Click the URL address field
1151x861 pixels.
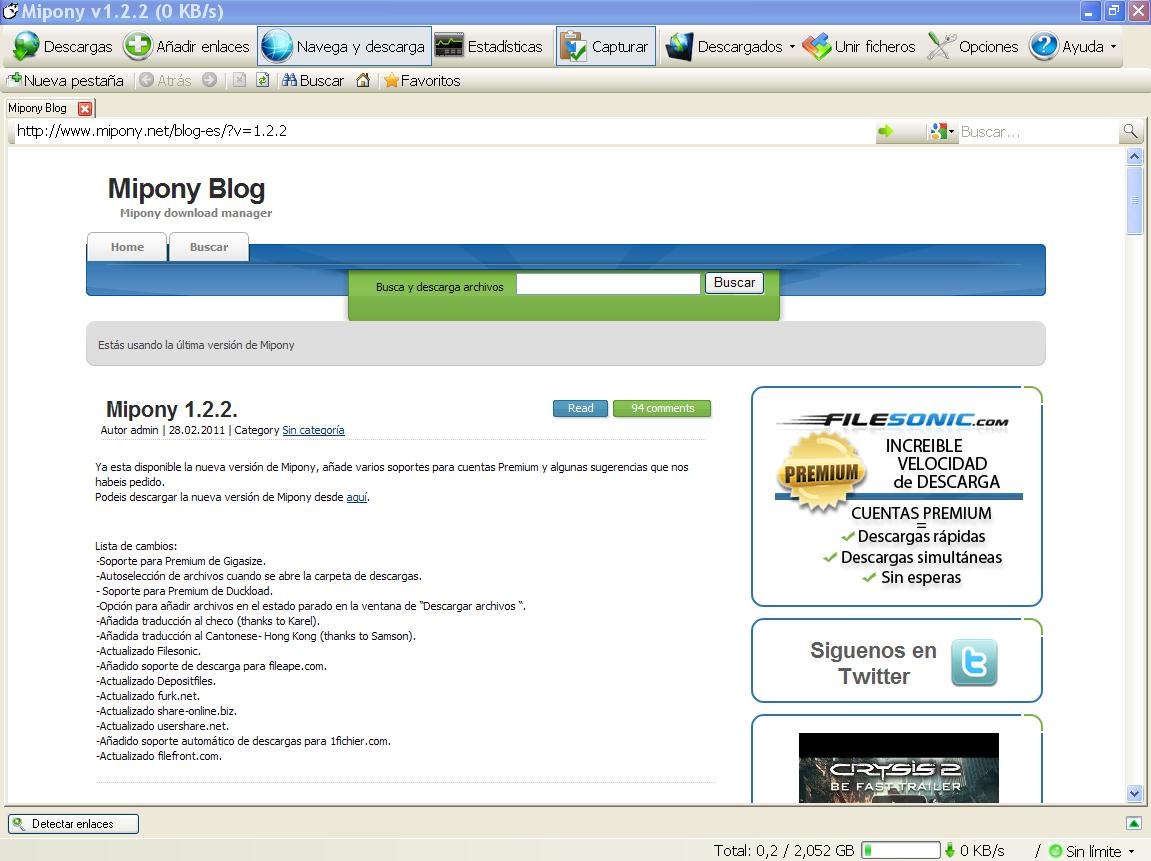(x=440, y=131)
